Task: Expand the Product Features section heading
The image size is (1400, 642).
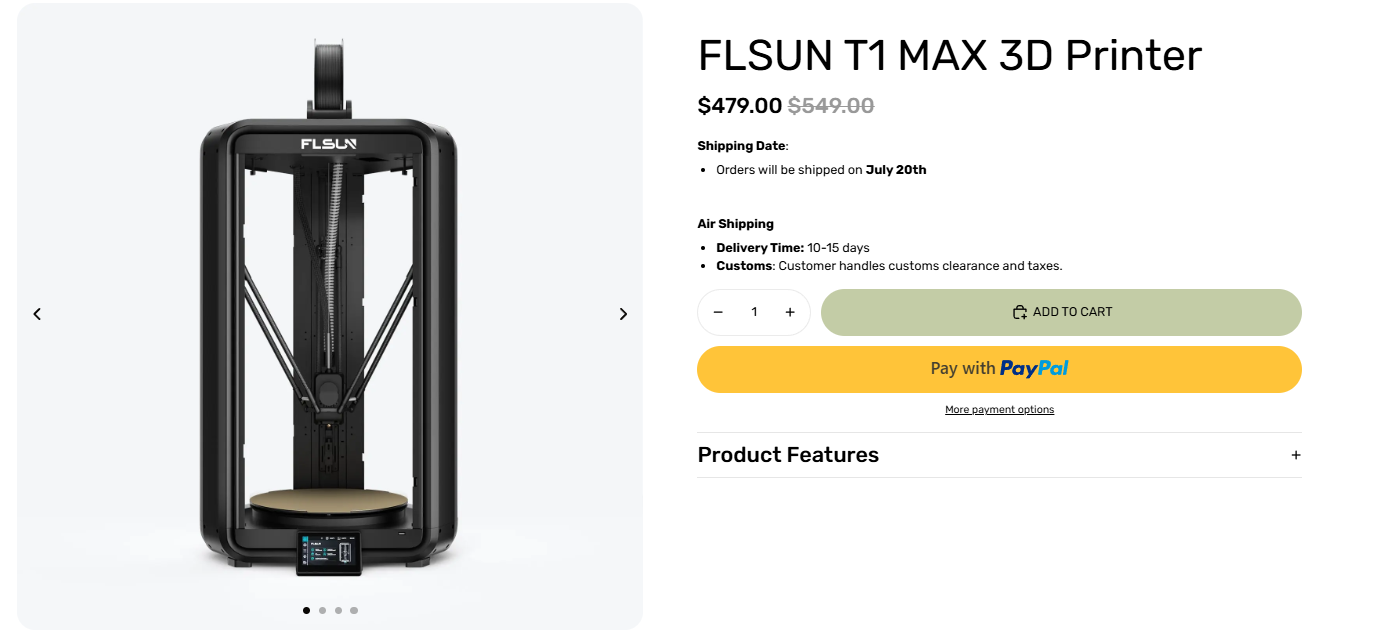Action: tap(788, 455)
